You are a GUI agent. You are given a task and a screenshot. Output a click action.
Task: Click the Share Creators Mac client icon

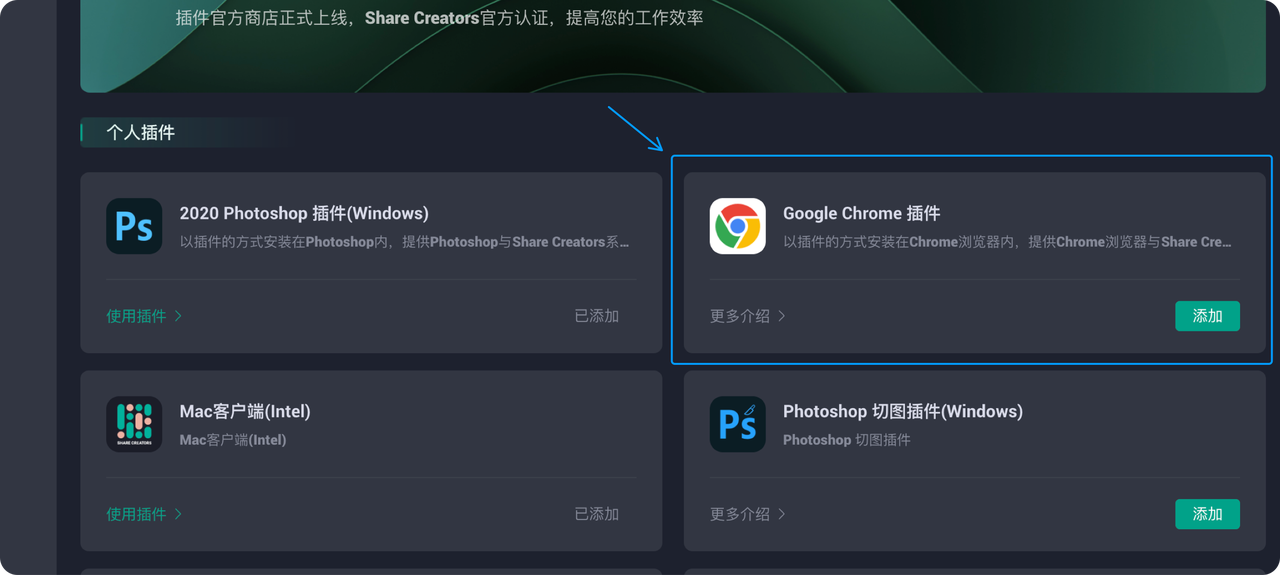[134, 424]
